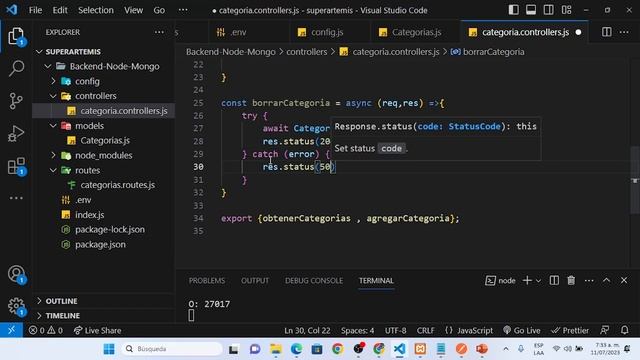Open terminal panel more actions
The height and width of the screenshot is (360, 640).
click(x=589, y=280)
